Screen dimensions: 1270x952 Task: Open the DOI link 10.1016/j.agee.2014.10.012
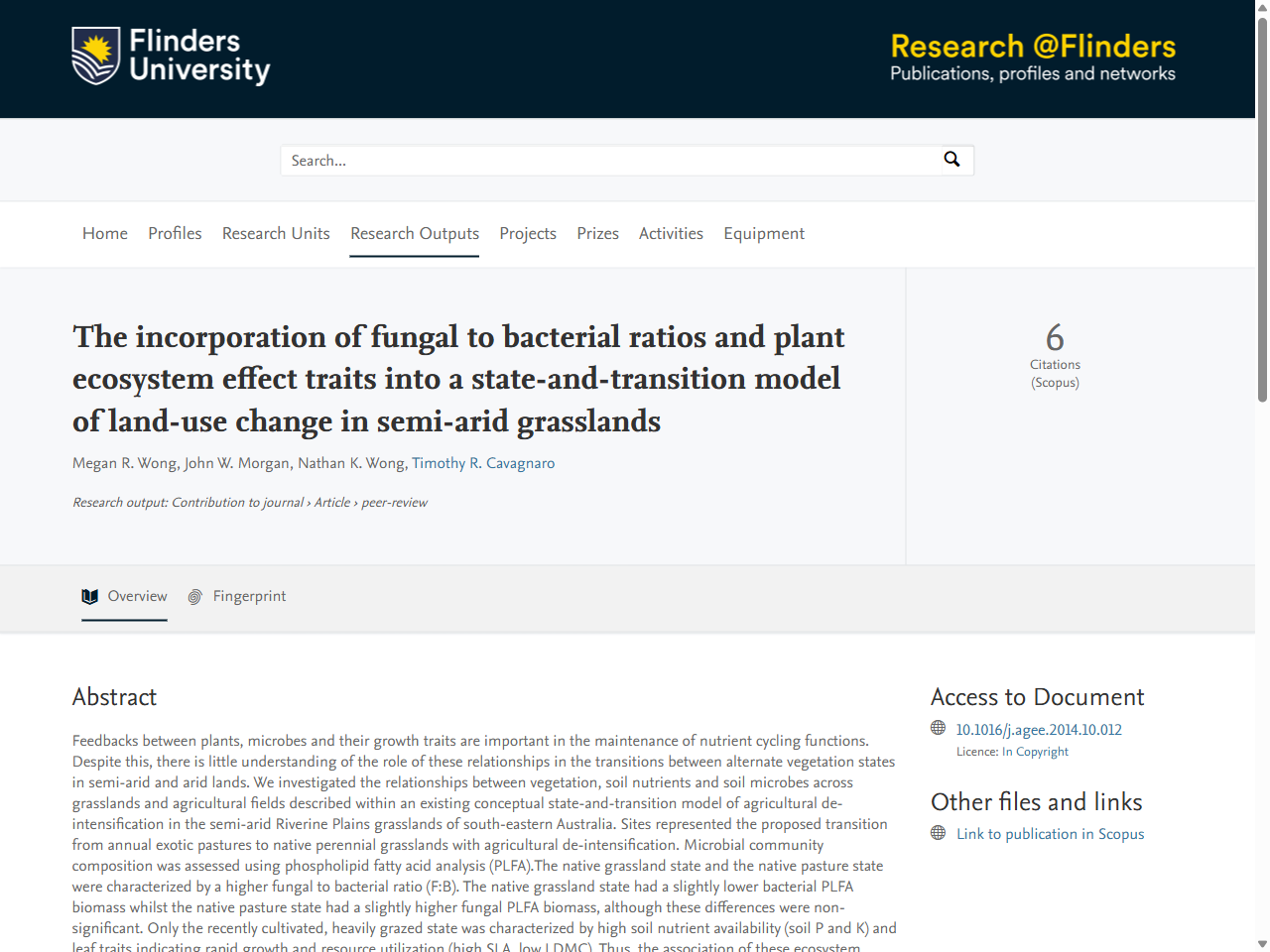1039,729
